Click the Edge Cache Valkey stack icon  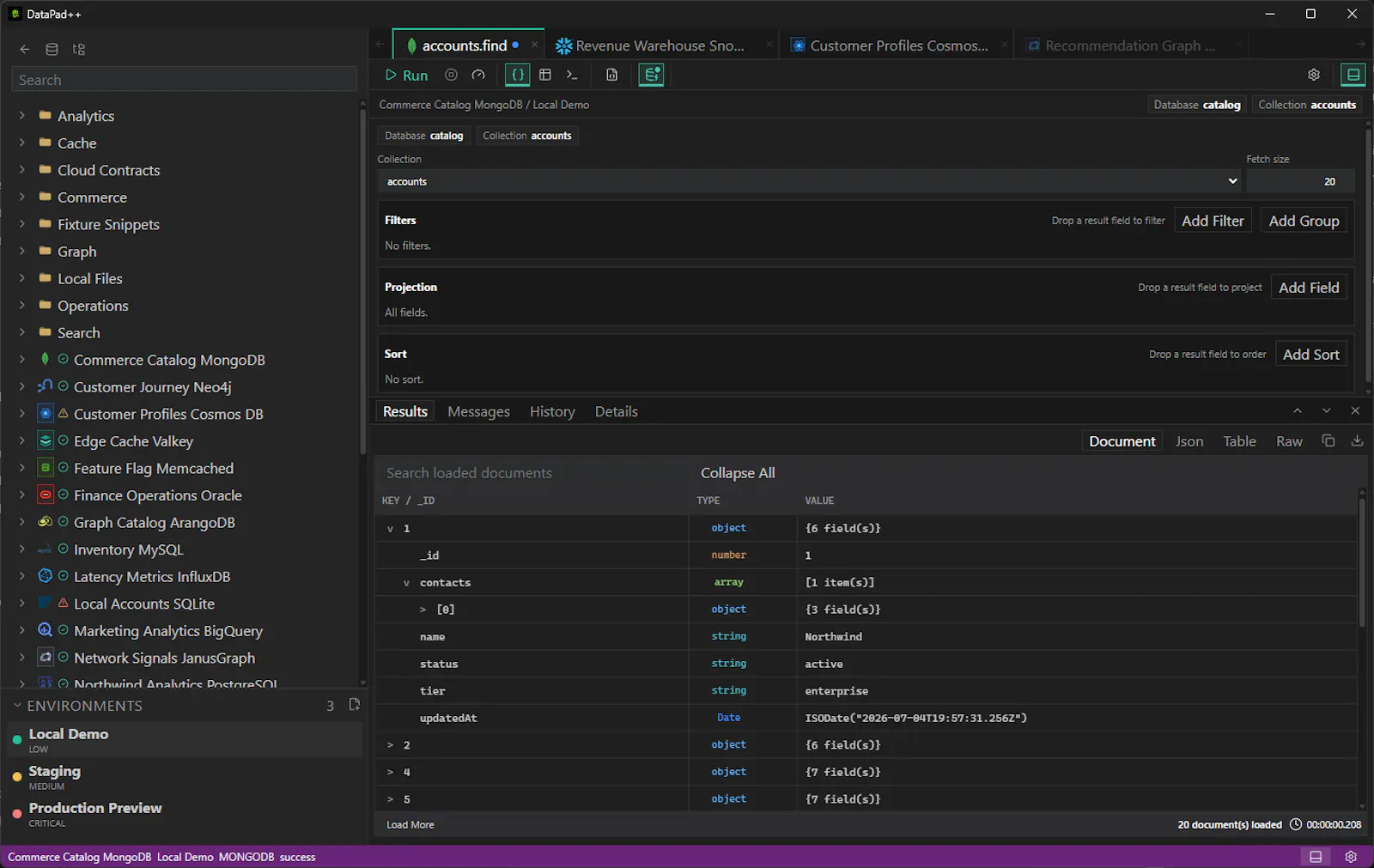[46, 440]
